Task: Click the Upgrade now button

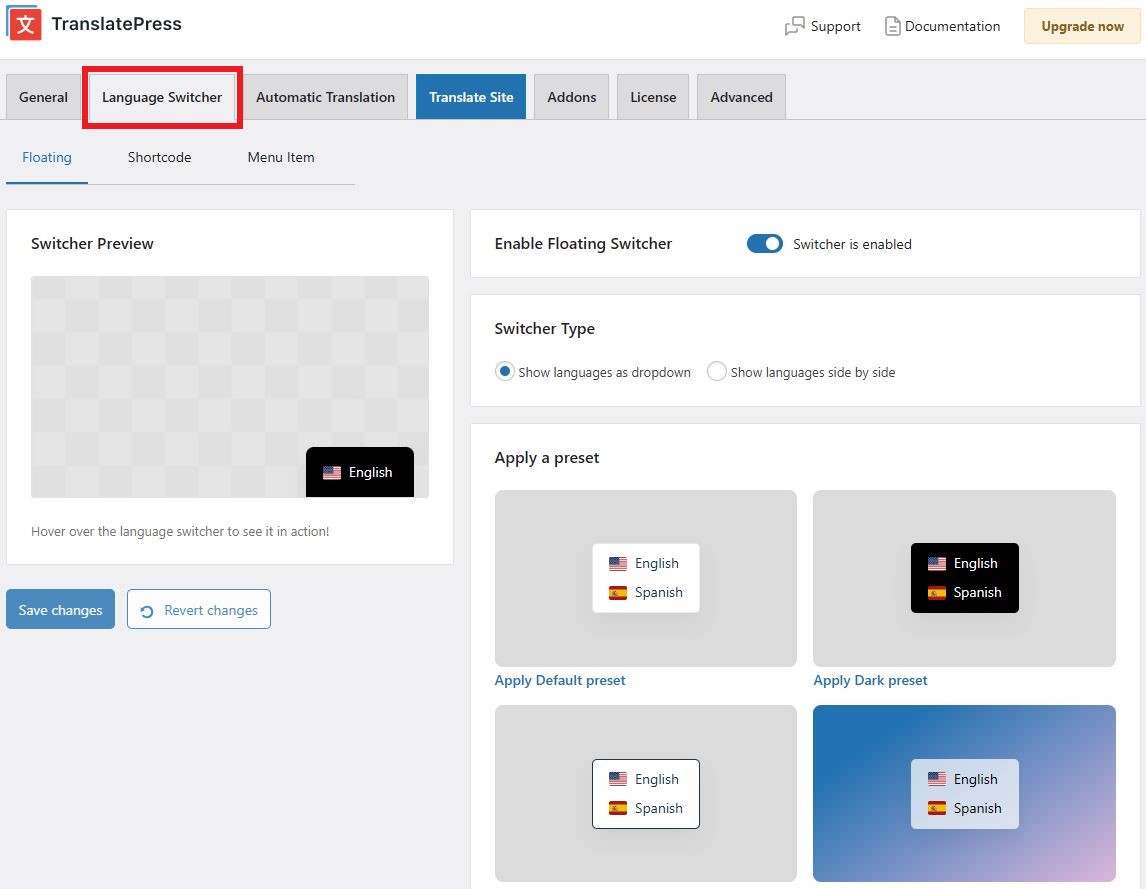Action: coord(1082,27)
